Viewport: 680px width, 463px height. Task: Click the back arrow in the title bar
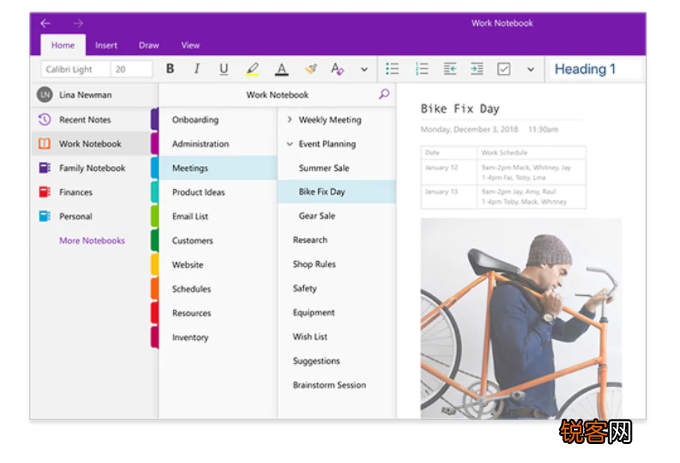click(x=46, y=23)
